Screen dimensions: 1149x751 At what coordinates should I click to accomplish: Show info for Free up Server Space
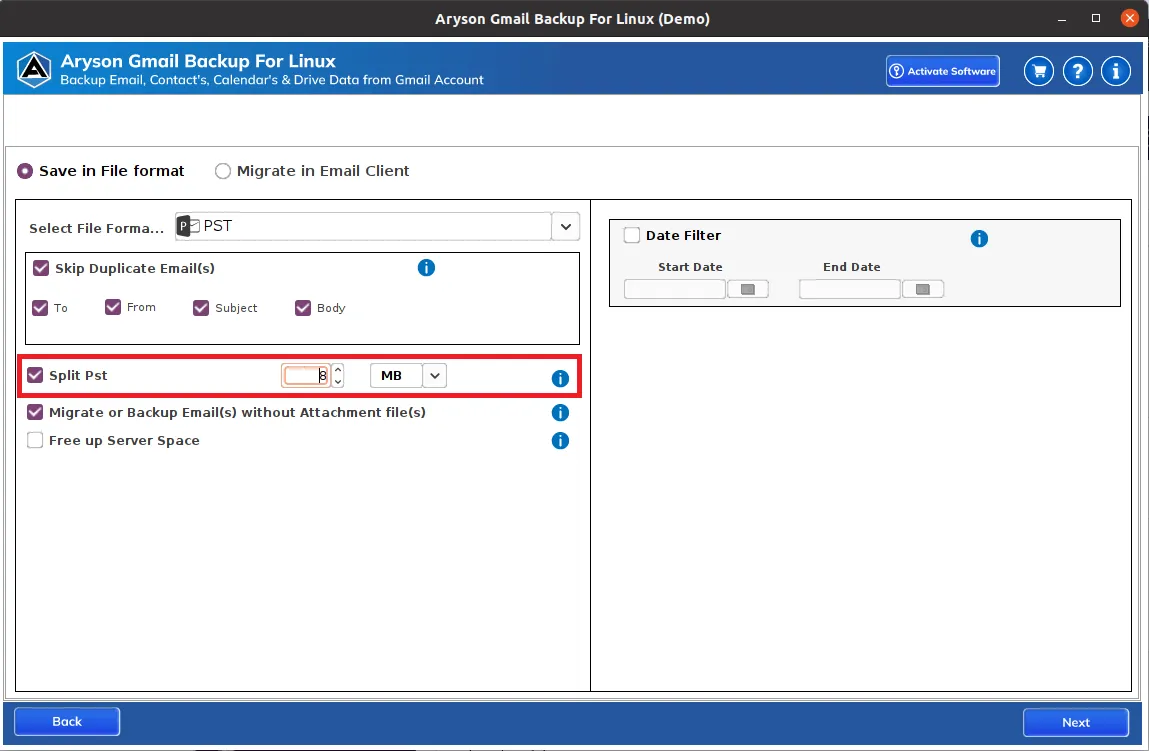[x=560, y=440]
